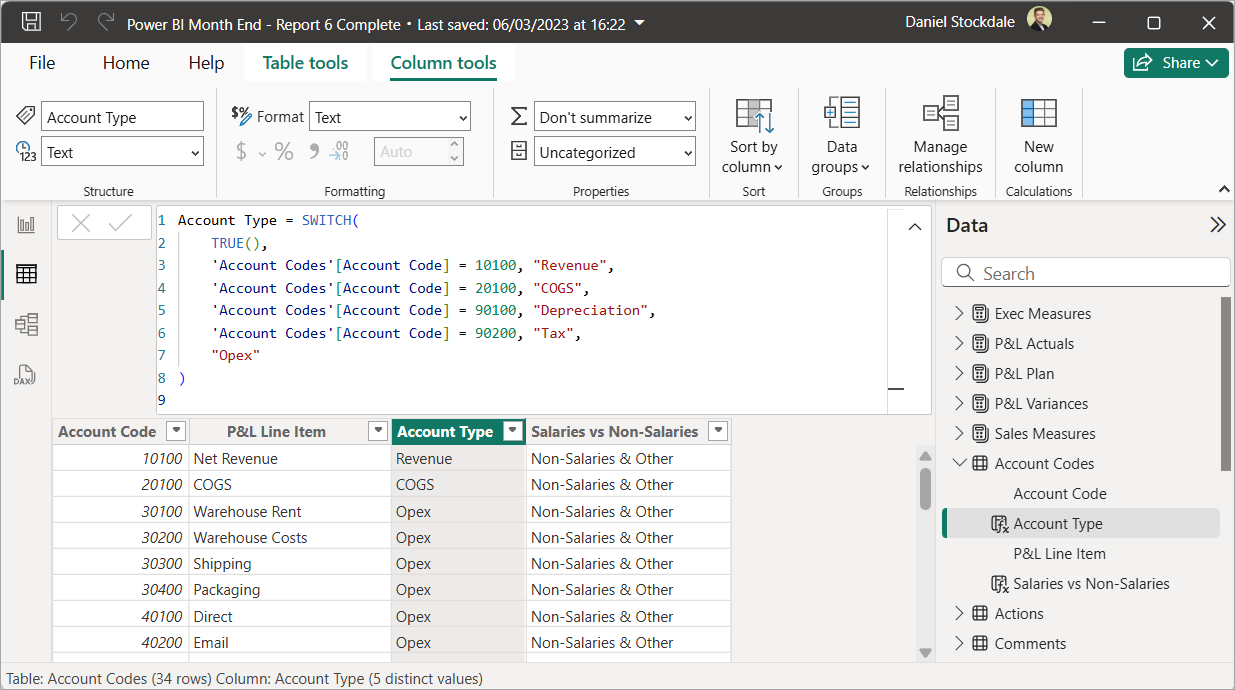
Task: Collapse the Account Codes table
Action: point(960,464)
